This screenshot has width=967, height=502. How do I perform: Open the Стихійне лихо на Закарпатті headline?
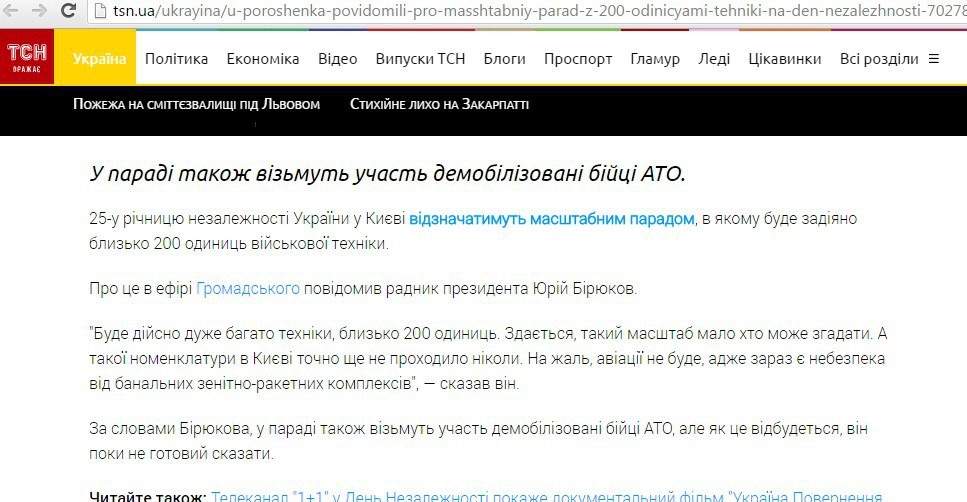point(439,104)
